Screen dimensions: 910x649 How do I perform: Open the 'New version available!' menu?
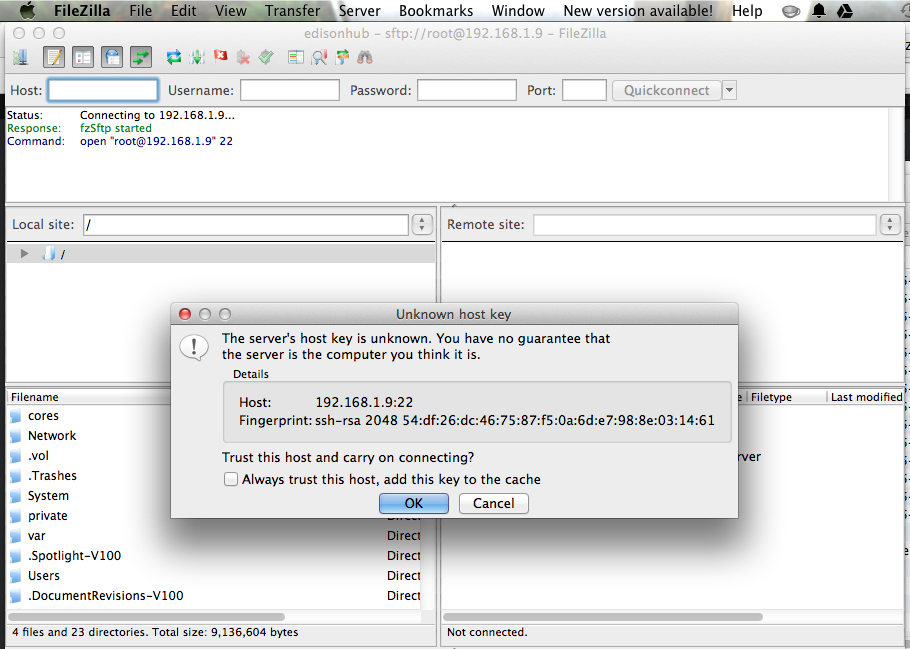[638, 10]
